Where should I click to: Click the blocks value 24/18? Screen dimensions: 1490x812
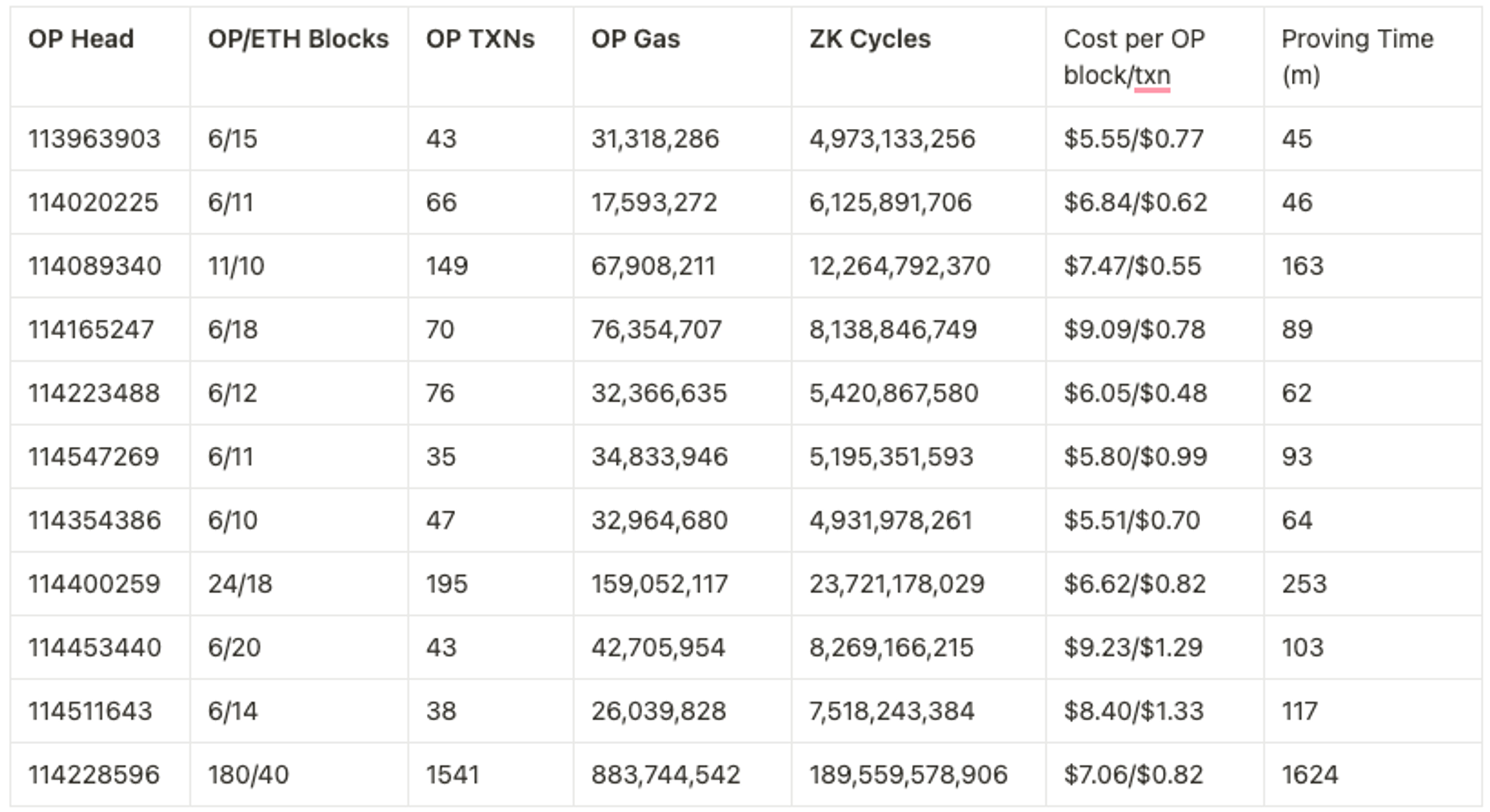[240, 583]
